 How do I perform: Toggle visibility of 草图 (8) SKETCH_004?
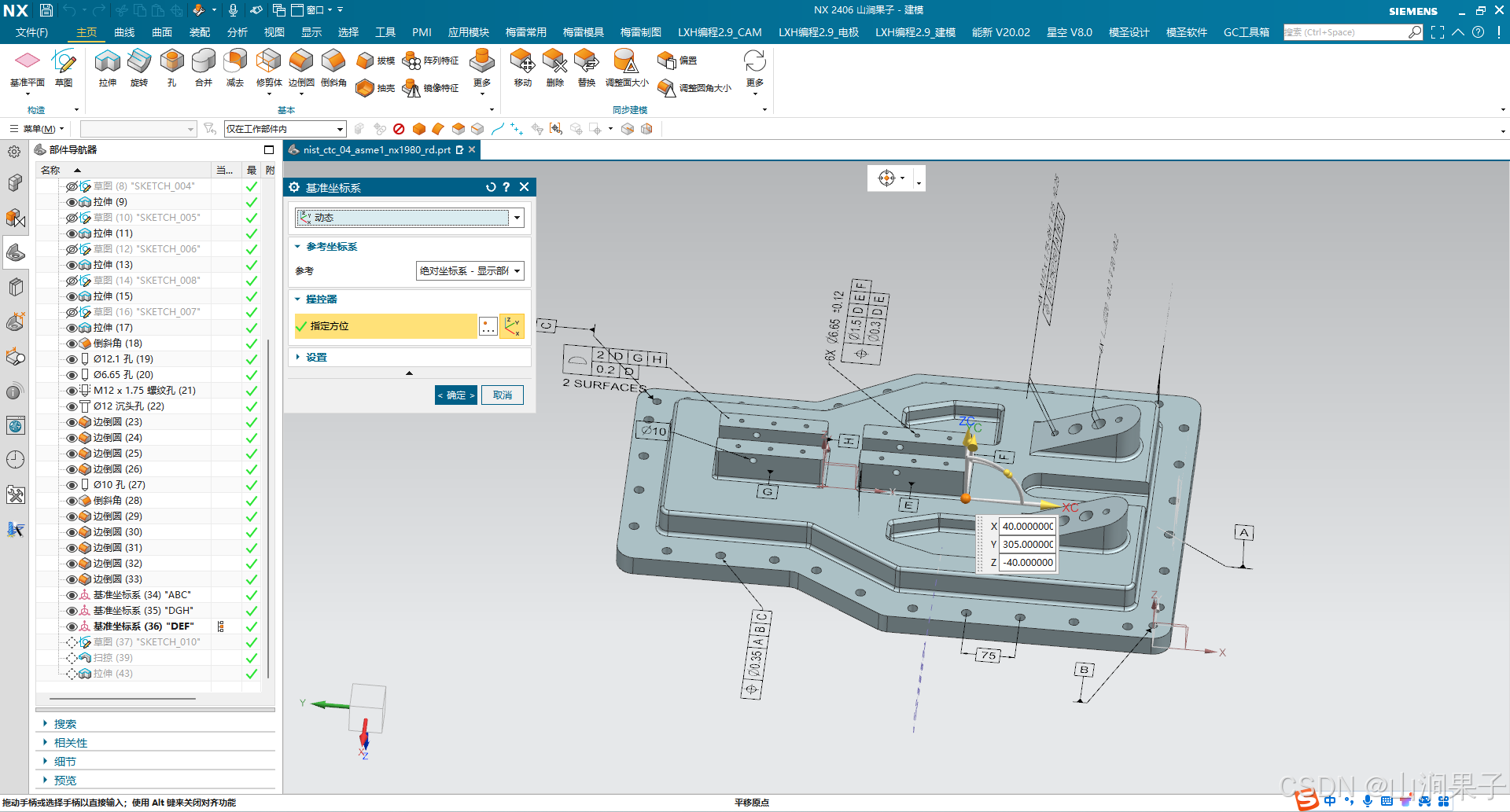[72, 186]
